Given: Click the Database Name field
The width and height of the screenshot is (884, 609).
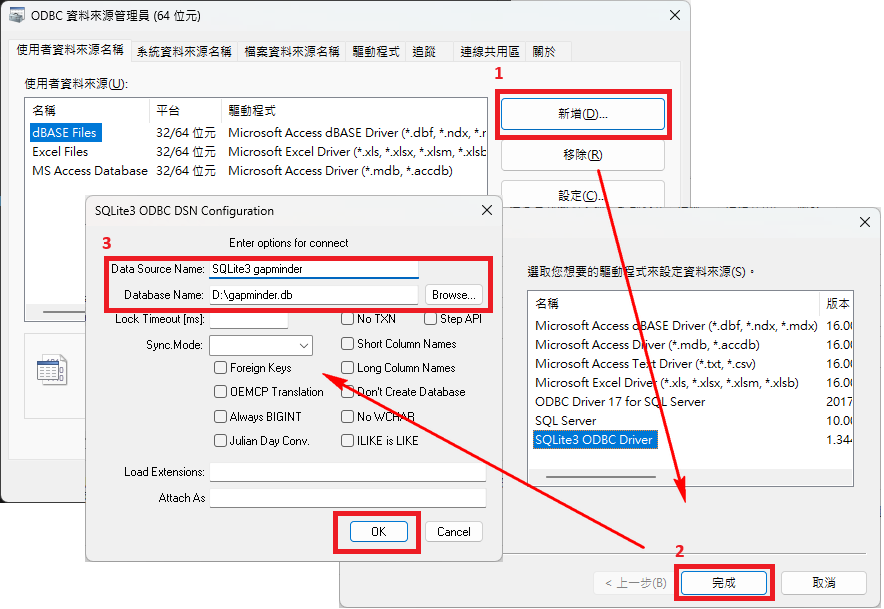Looking at the screenshot, I should pos(314,295).
